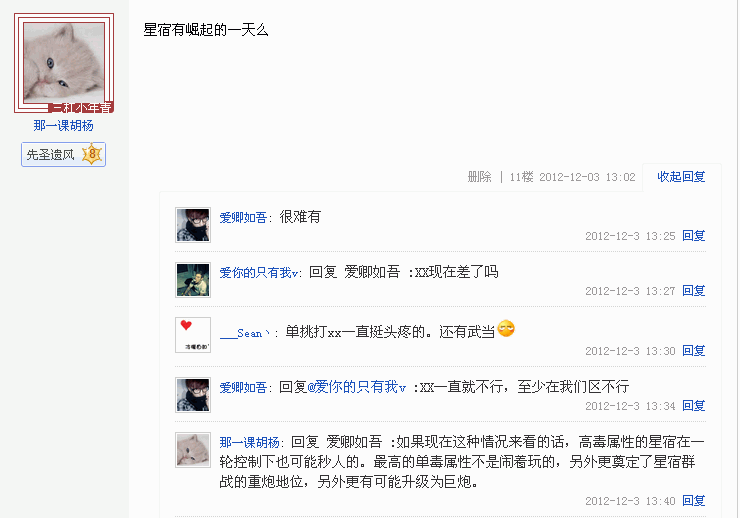Screen dimensions: 740x518
Task: Click 爱你的只有我v username in second reply
Action: coord(259,273)
